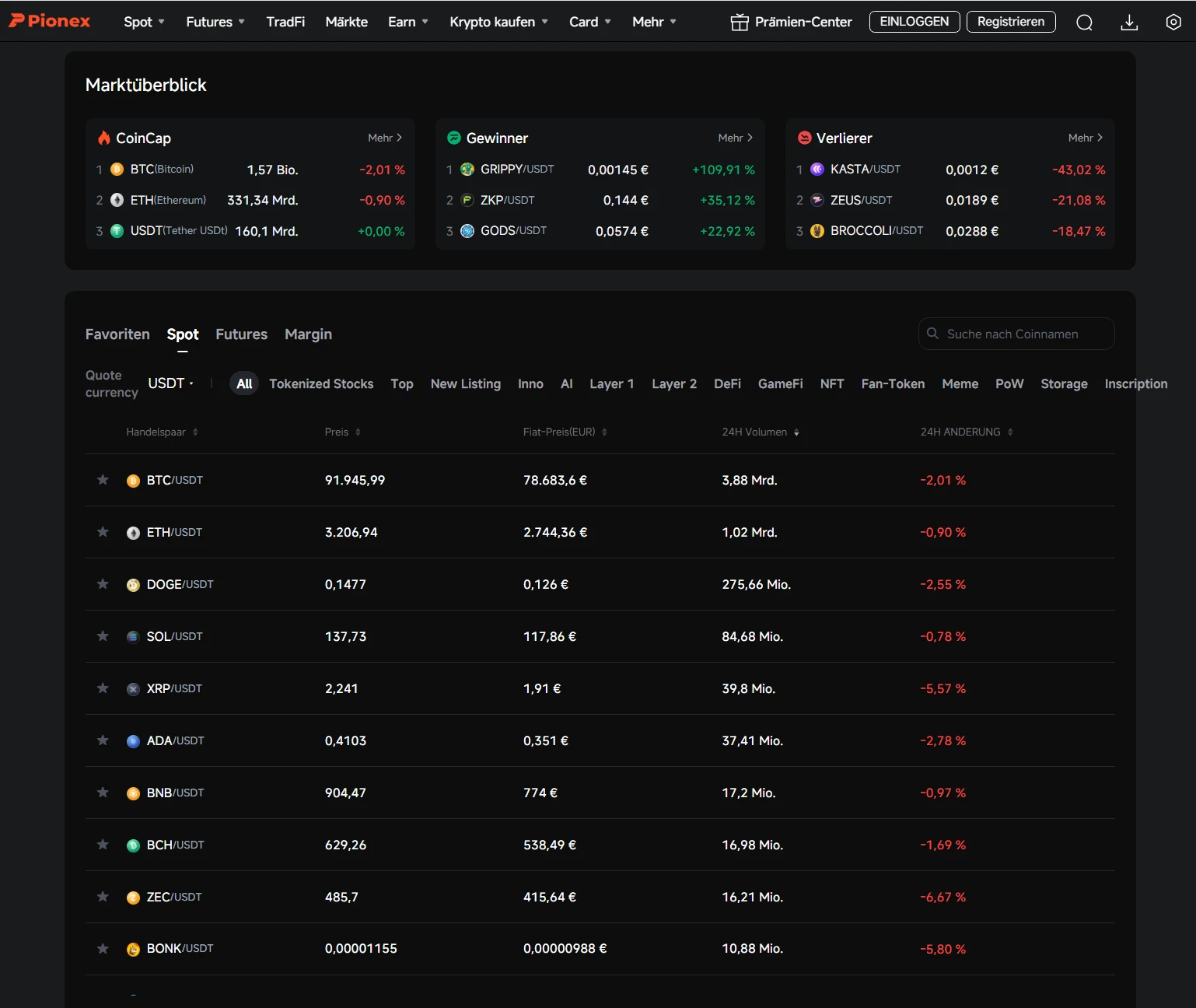
Task: Open the TradFi page
Action: pyautogui.click(x=285, y=22)
